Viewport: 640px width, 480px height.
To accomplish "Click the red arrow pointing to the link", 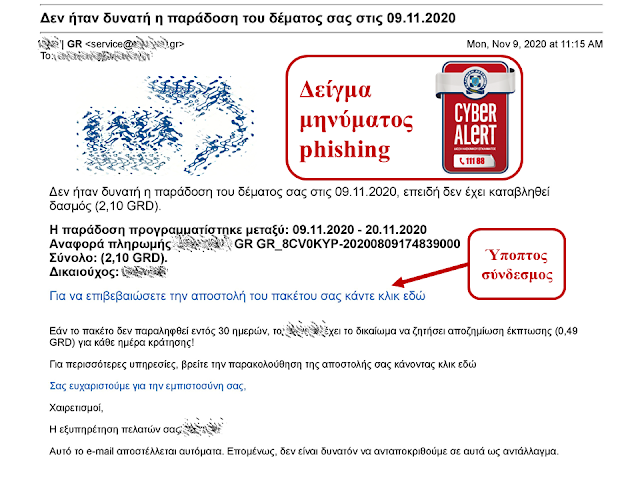I will pyautogui.click(x=430, y=275).
